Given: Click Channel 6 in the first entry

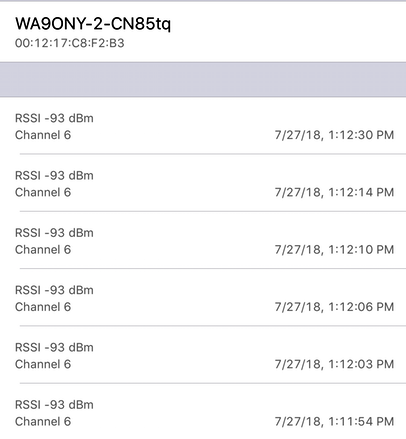Looking at the screenshot, I should pos(43,135).
